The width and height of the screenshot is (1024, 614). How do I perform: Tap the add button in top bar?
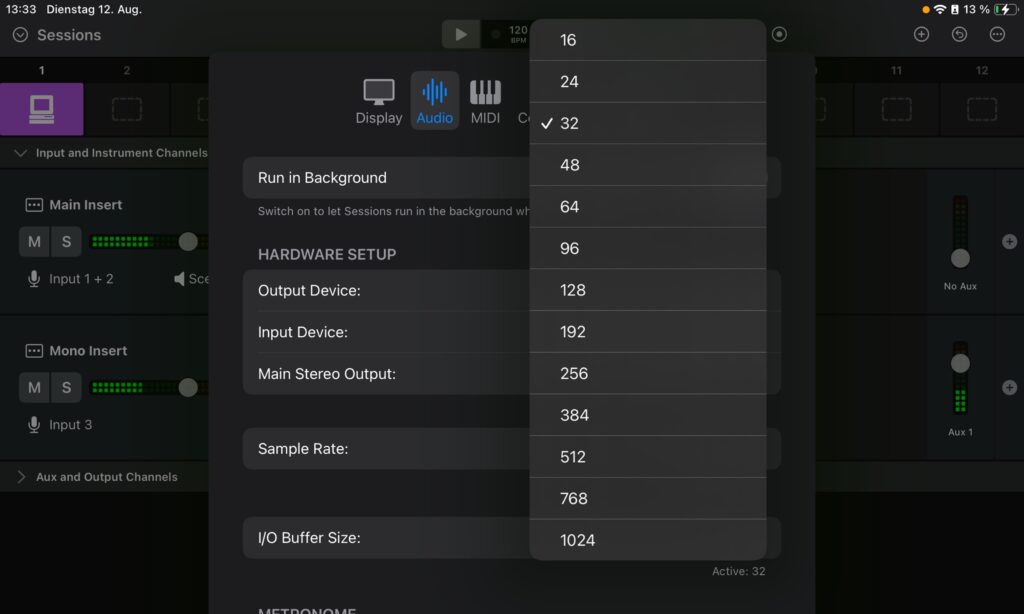tap(922, 34)
